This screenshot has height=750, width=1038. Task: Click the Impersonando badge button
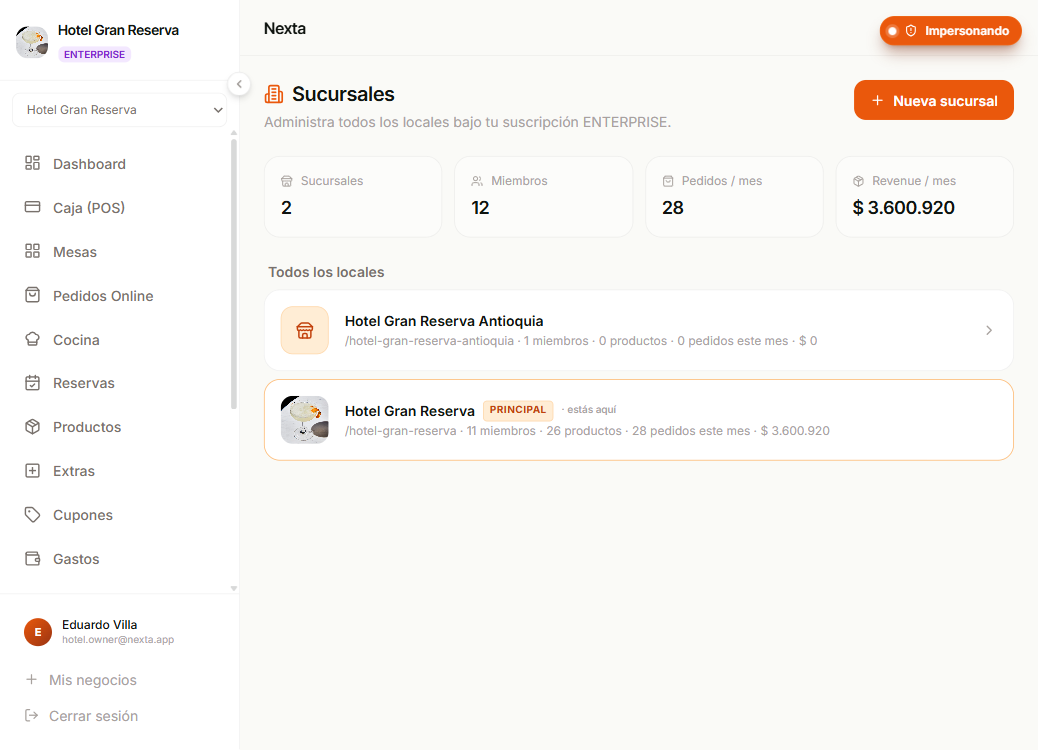click(x=950, y=30)
